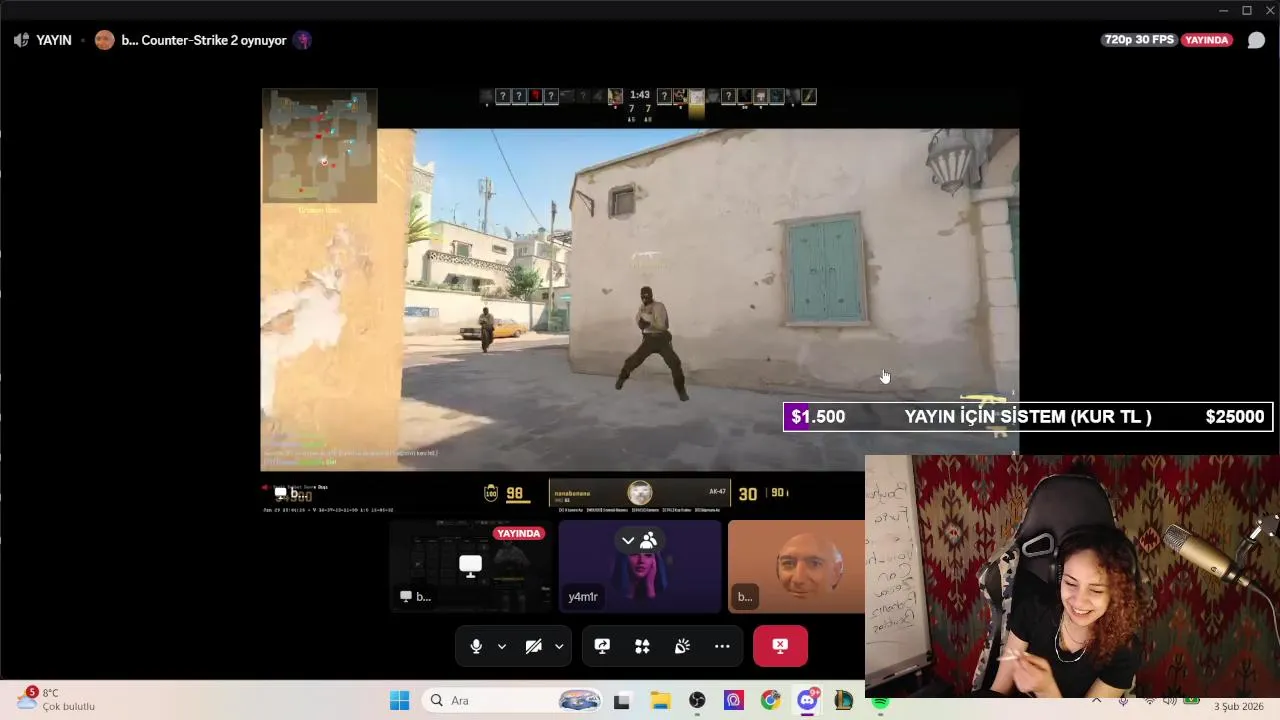This screenshot has width=1280, height=720.
Task: Open microphone input options dropdown arrow
Action: click(x=502, y=646)
